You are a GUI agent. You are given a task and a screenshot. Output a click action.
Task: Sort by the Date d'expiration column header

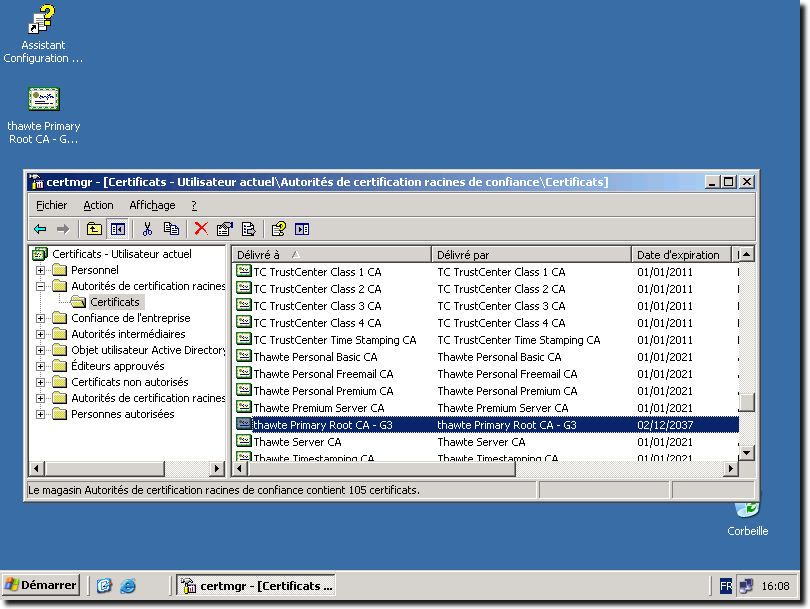(682, 255)
